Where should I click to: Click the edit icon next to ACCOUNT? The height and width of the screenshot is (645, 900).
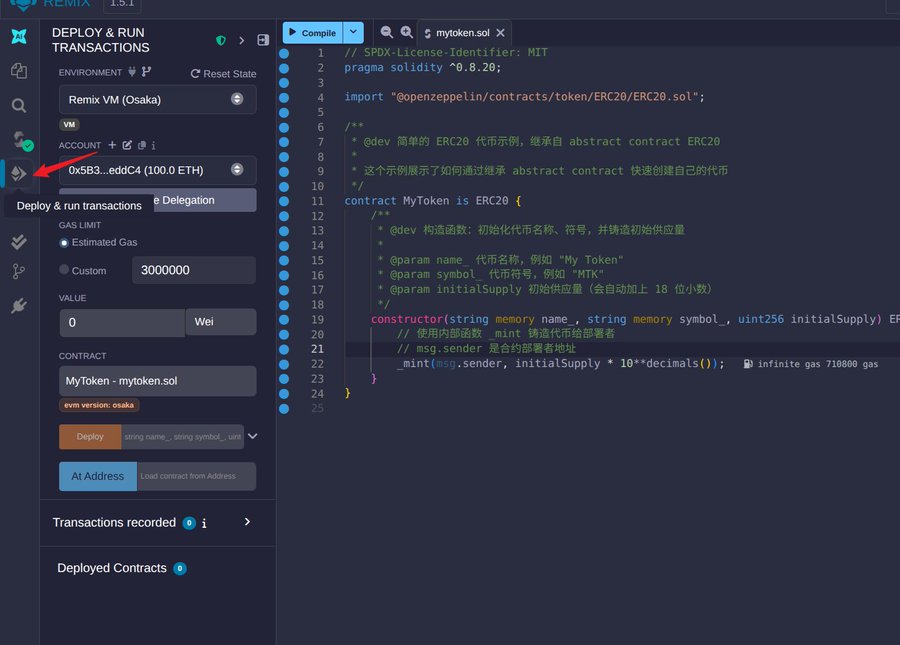coord(127,145)
